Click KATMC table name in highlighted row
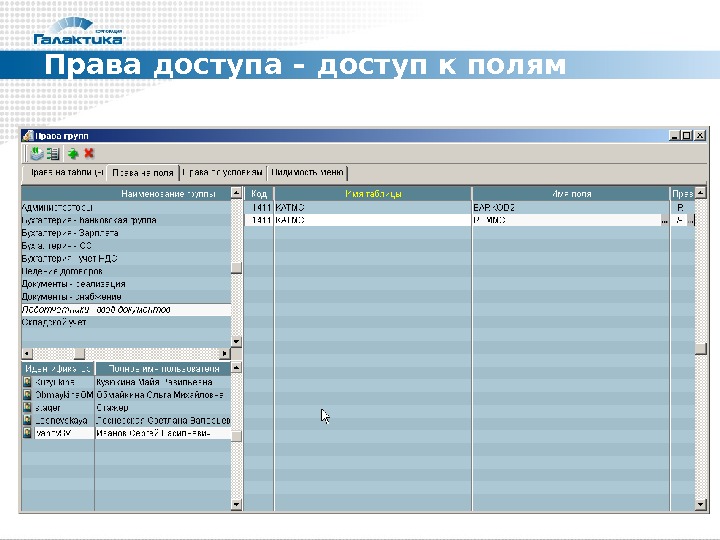Screen dimensions: 720x540 (x=373, y=220)
